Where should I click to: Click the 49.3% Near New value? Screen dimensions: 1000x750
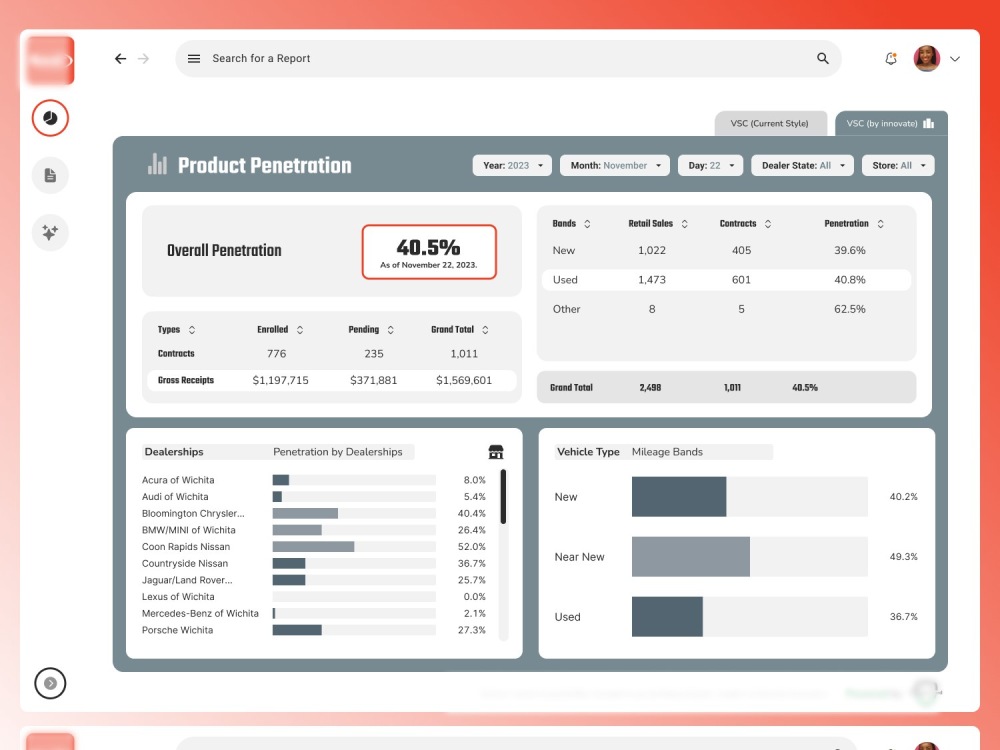pos(903,557)
